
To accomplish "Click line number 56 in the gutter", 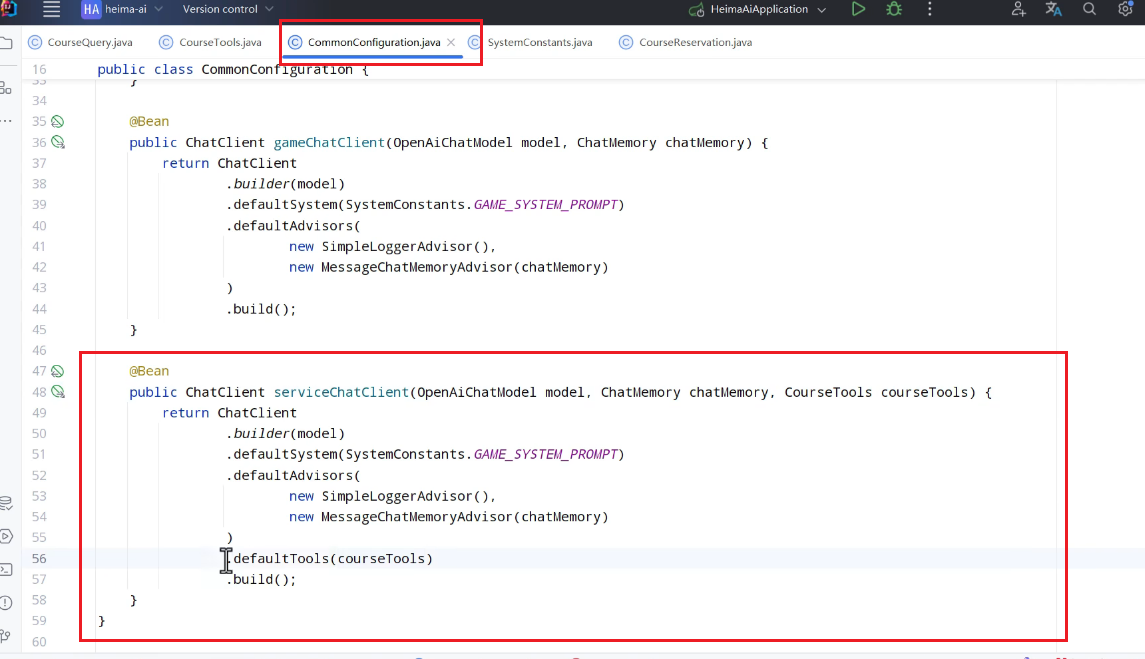I will (39, 559).
